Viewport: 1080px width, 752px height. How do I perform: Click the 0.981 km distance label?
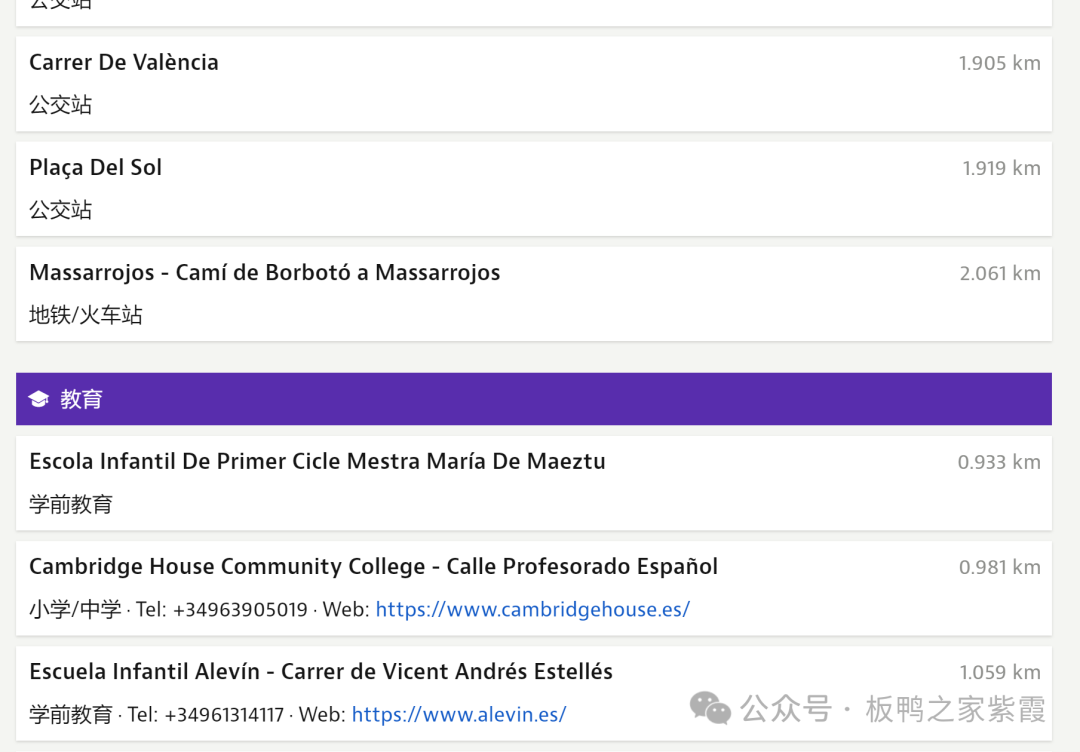[x=999, y=567]
